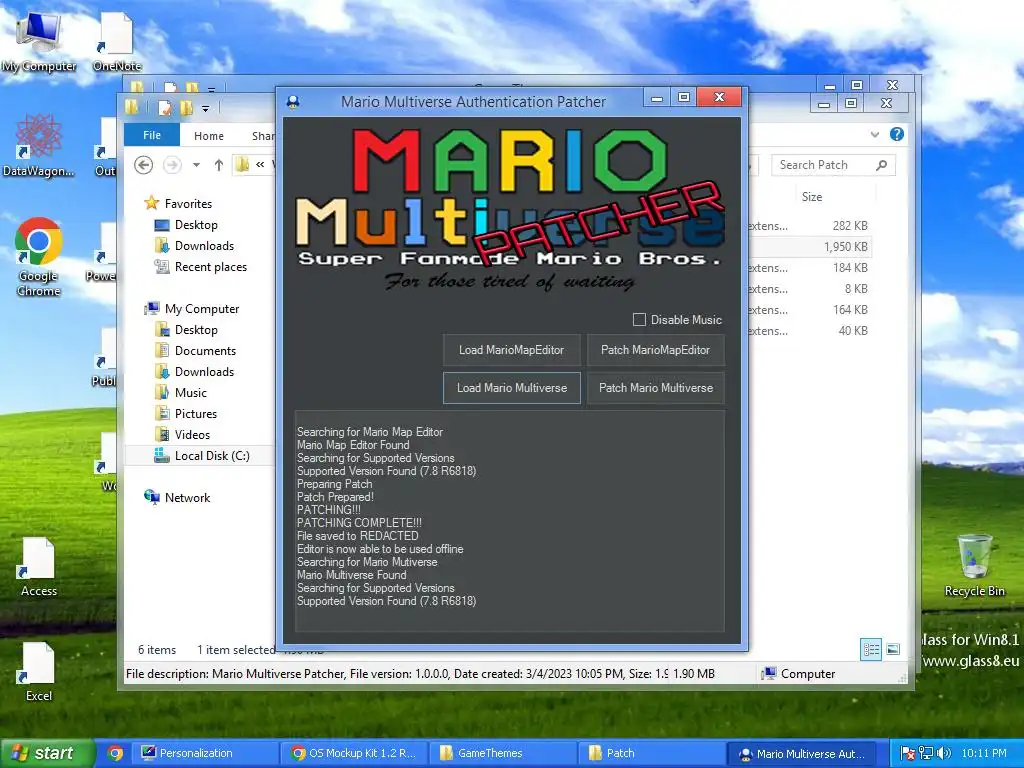Screen dimensions: 1024x768
Task: Enable the Disable Music checkbox
Action: point(639,319)
